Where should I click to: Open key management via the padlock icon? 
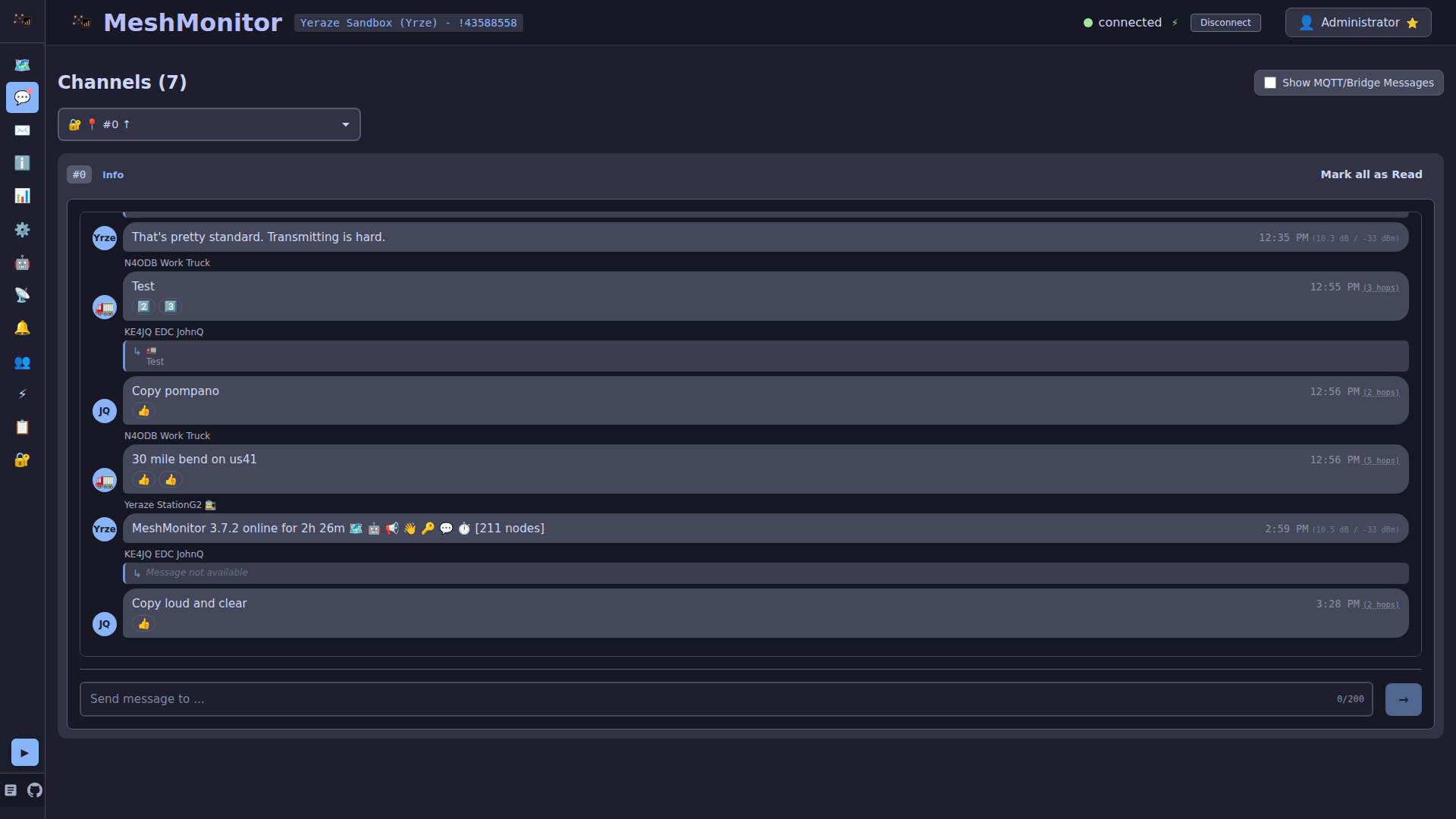(x=22, y=460)
